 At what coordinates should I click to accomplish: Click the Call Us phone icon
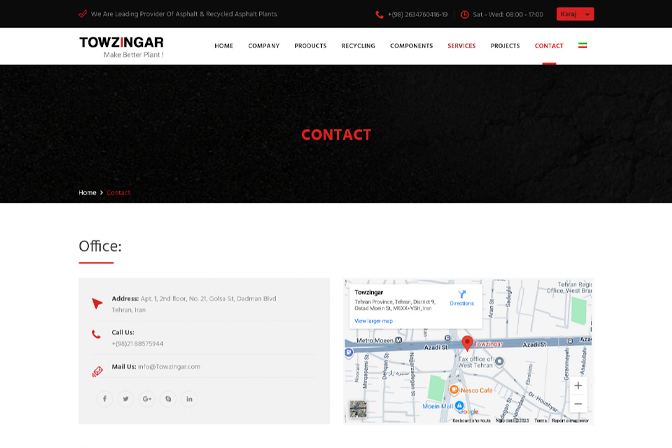pos(96,334)
